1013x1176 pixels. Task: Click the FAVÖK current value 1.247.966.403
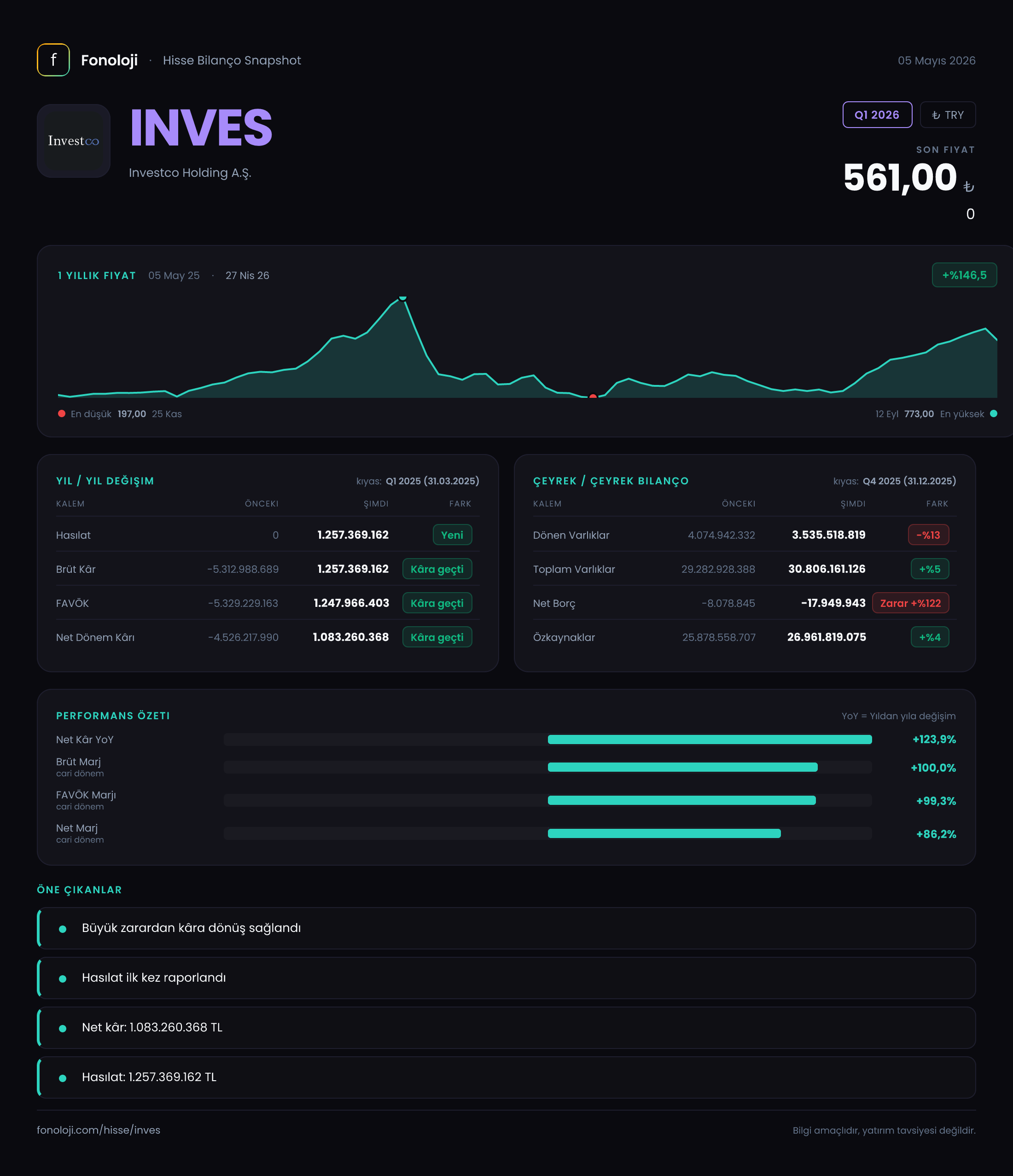(351, 603)
